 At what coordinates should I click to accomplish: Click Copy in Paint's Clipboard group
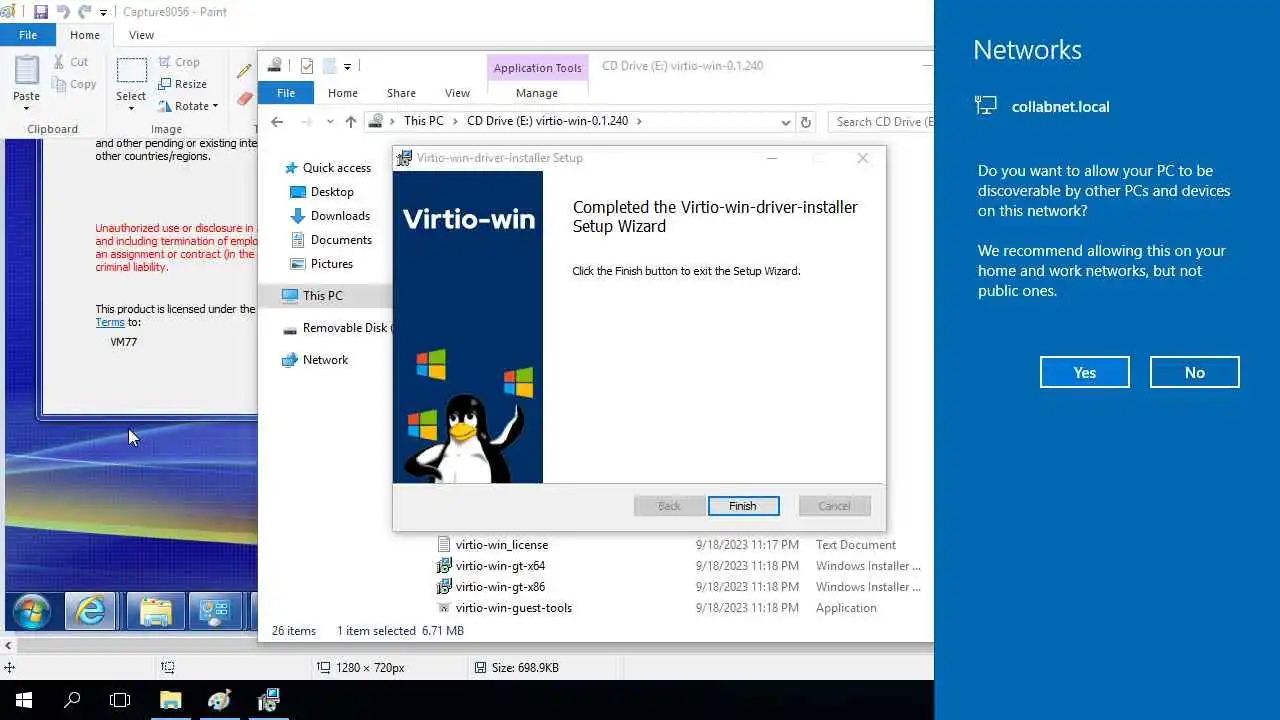[73, 84]
